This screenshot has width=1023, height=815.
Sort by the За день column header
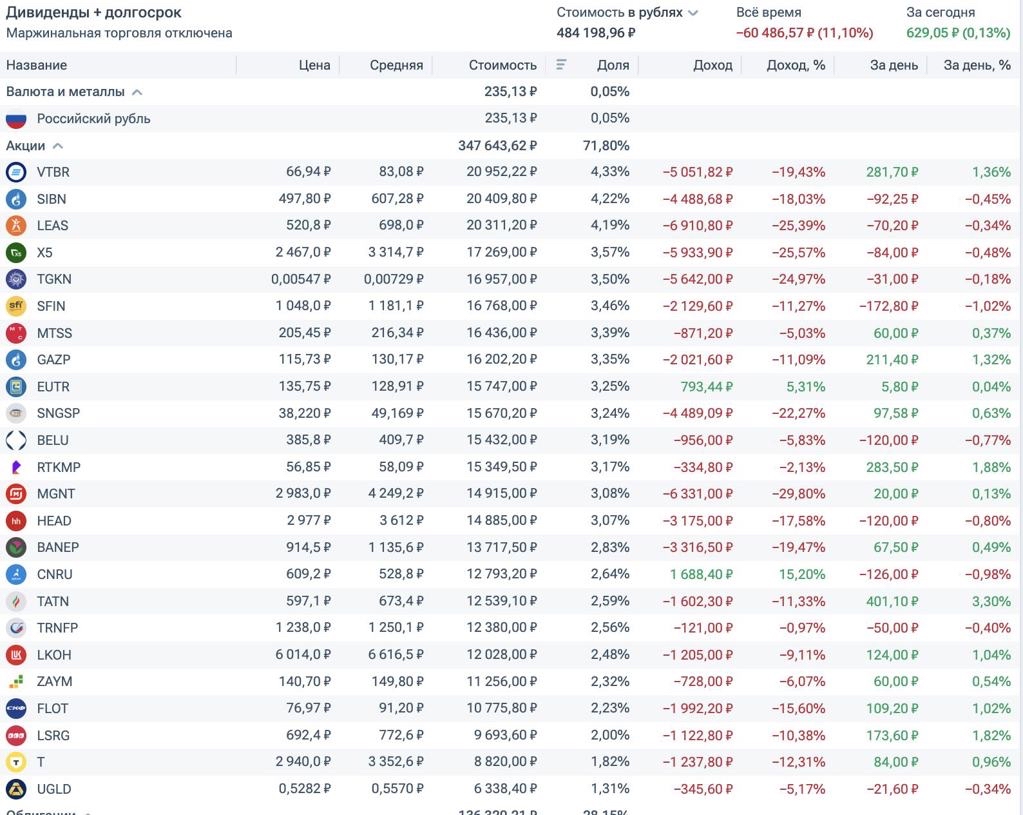pyautogui.click(x=893, y=65)
